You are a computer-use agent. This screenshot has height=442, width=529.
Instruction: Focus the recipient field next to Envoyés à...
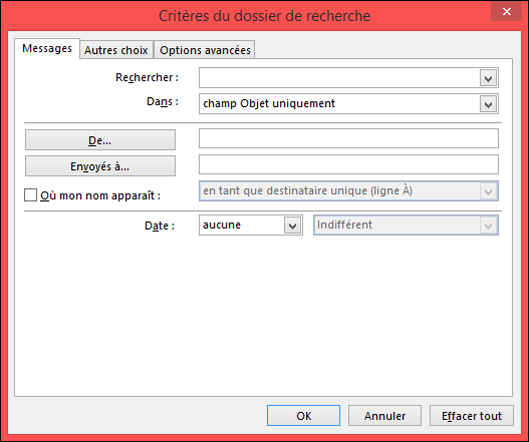(349, 164)
